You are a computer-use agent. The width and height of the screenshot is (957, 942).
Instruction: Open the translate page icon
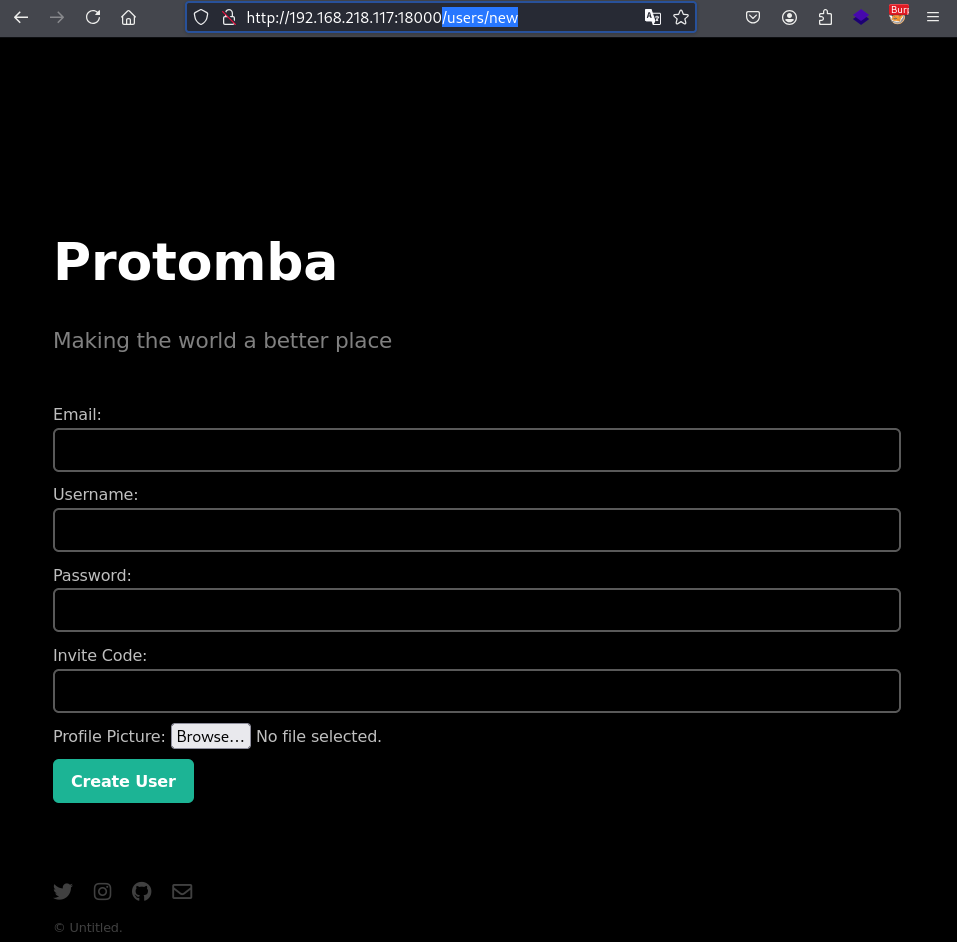tap(652, 17)
